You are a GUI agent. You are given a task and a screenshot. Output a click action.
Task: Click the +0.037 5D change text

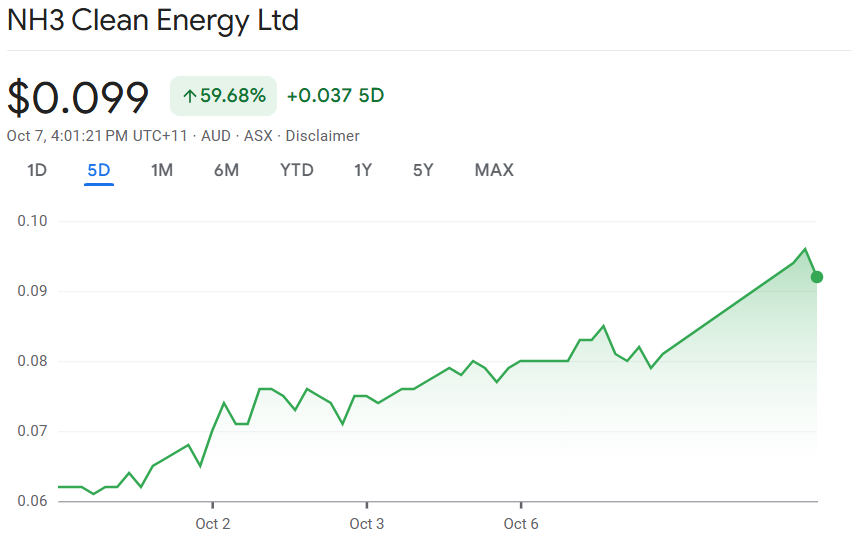pos(335,96)
